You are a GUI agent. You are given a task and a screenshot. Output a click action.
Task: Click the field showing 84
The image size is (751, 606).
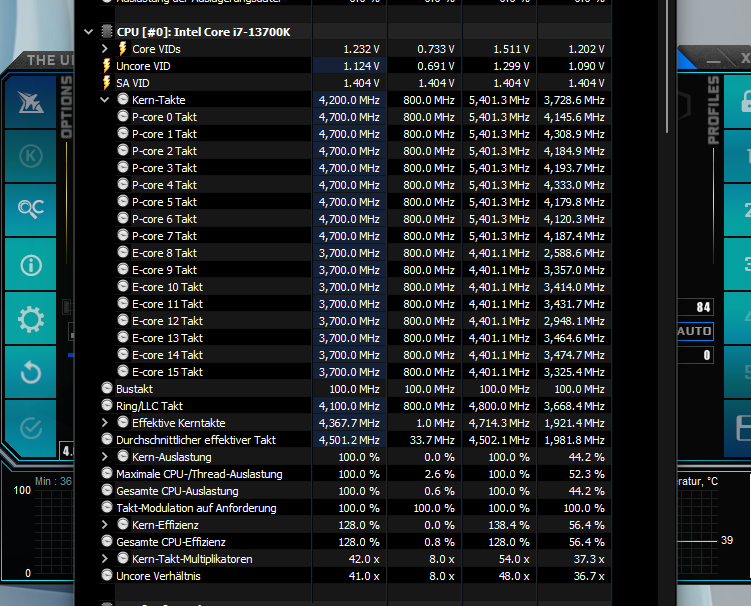pyautogui.click(x=695, y=307)
